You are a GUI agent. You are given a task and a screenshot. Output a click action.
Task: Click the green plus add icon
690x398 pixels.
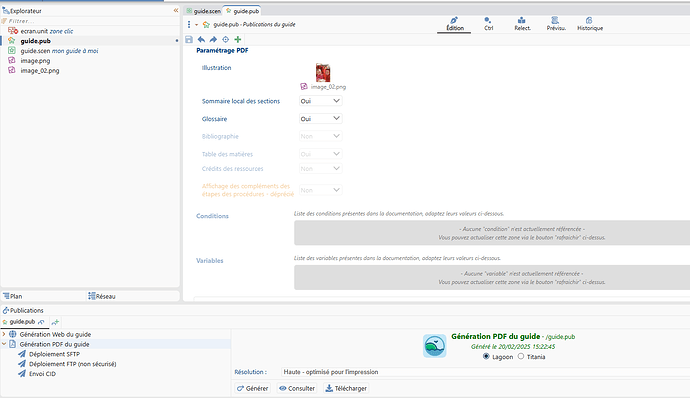pos(238,40)
